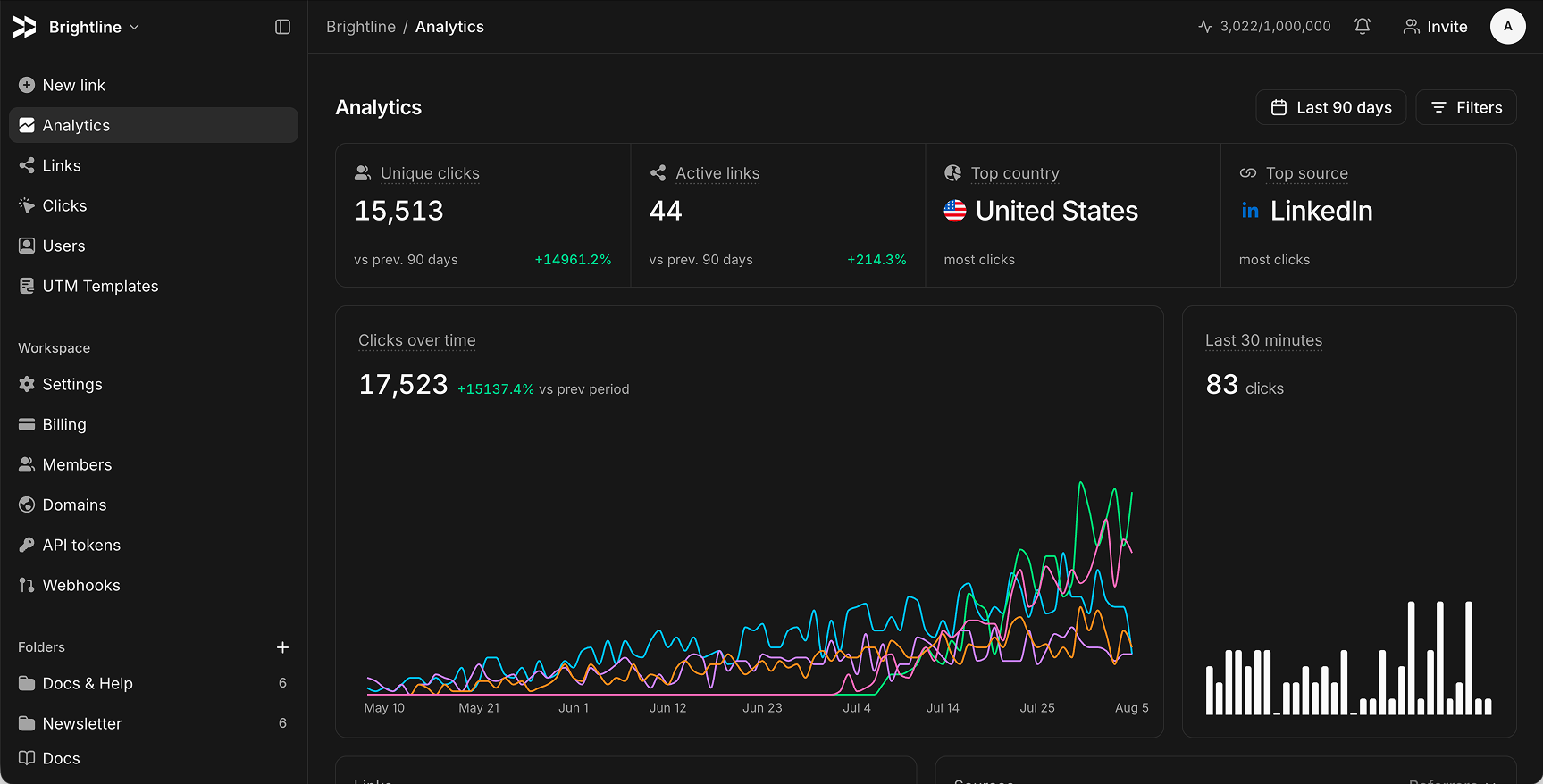Click the Docs book icon at the sidebar bottom
The width and height of the screenshot is (1543, 784).
(x=27, y=758)
